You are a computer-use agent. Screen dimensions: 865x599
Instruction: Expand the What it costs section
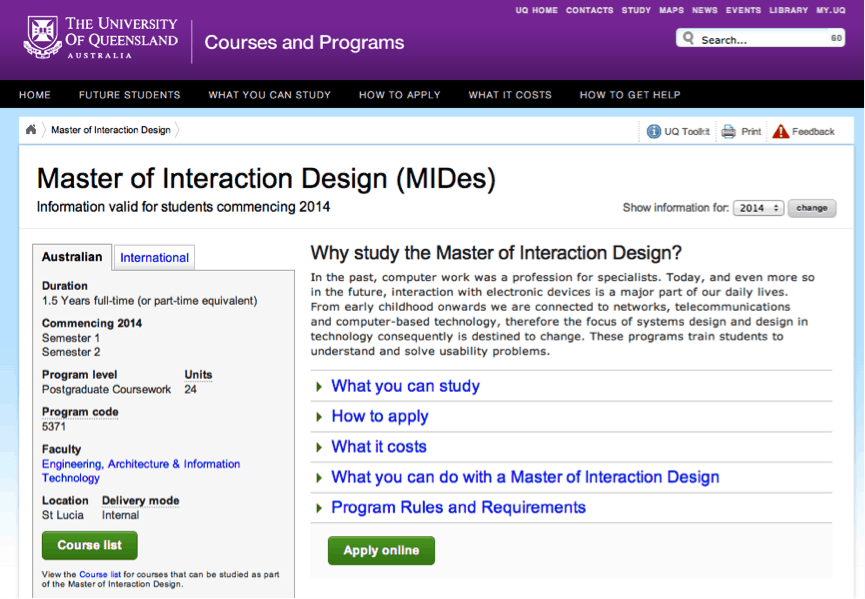379,447
